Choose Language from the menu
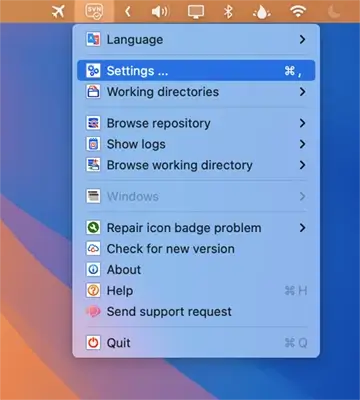 pos(196,39)
